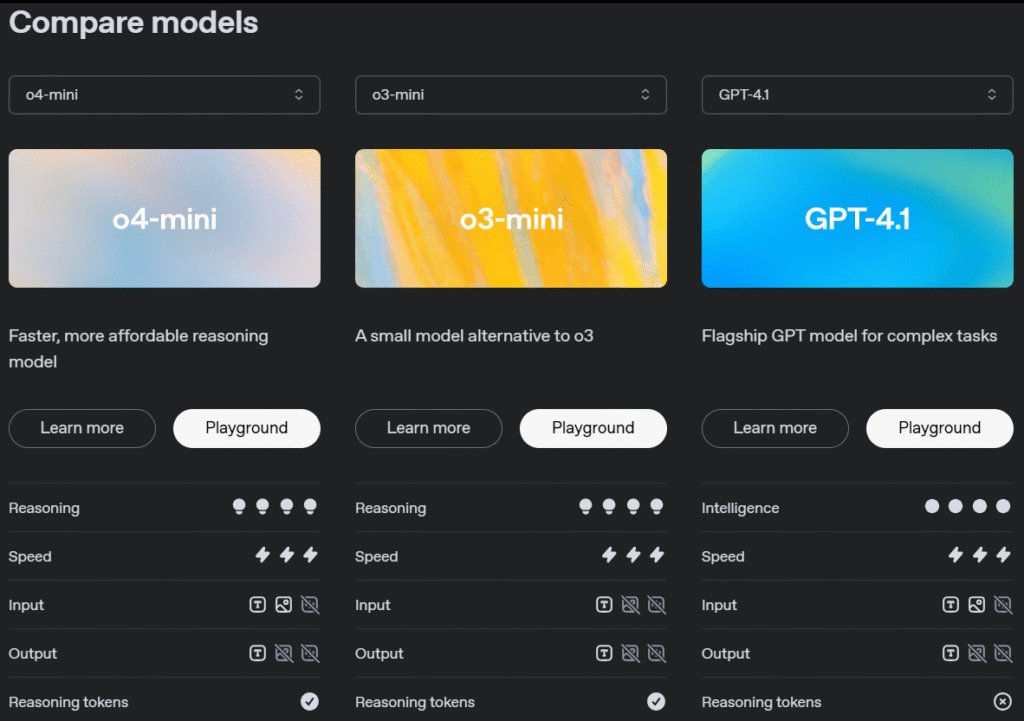1024x721 pixels.
Task: Open the o4-mini model dropdown
Action: point(164,95)
